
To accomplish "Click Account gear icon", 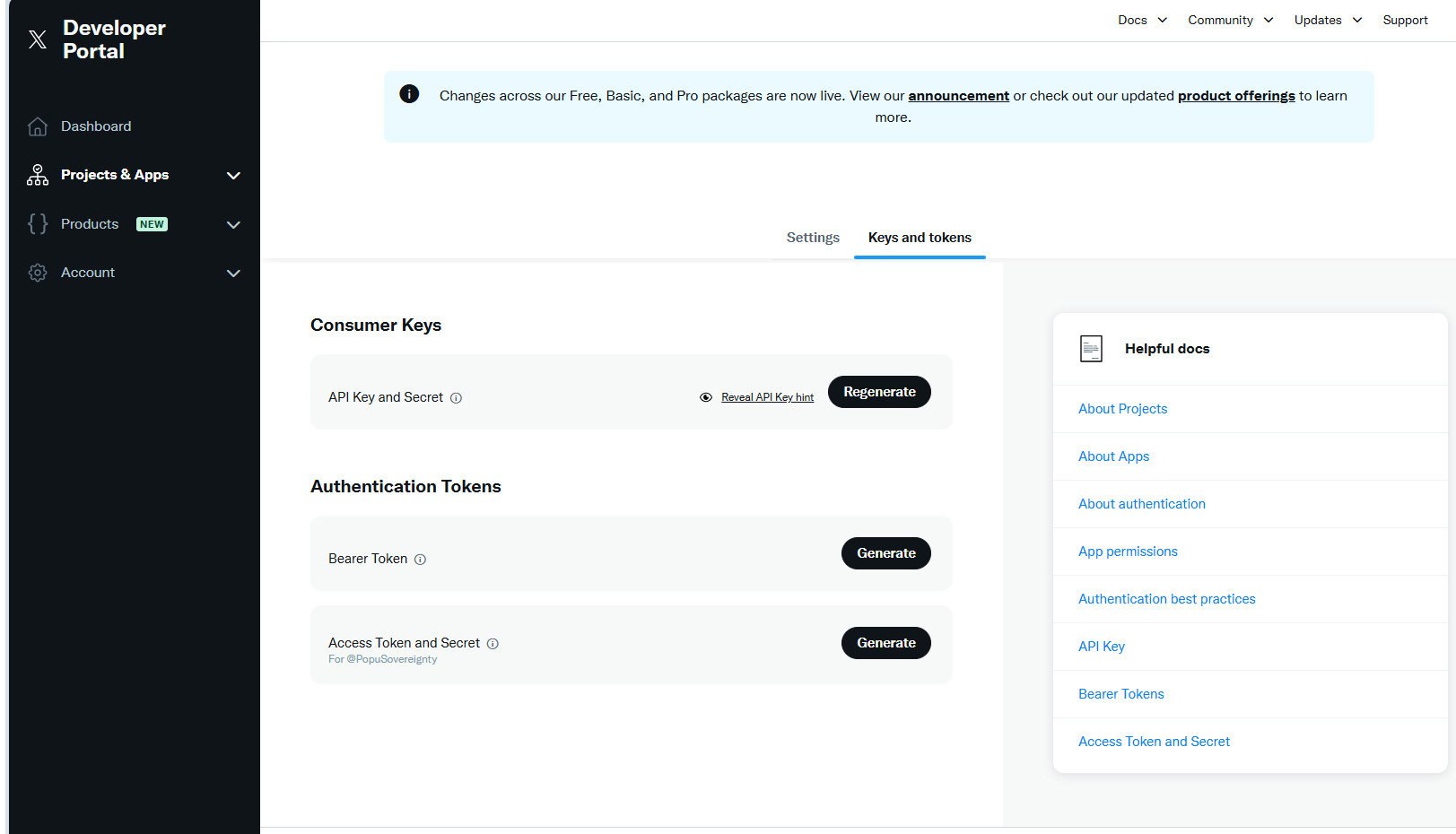I will (x=38, y=273).
